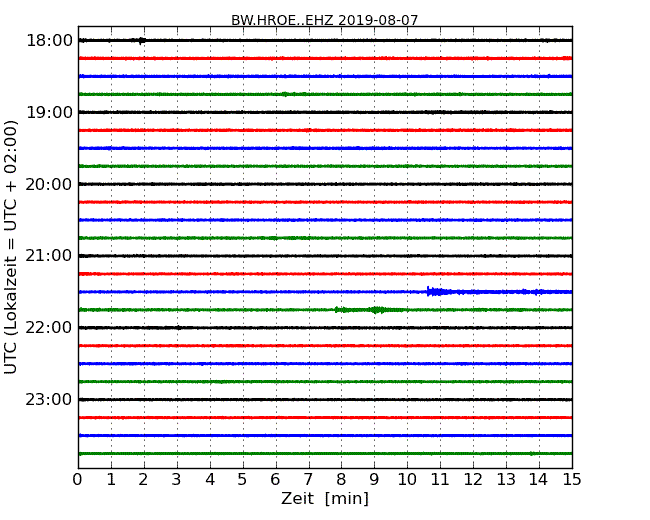The height and width of the screenshot is (520, 650).
Task: Click the 1 minute tick label
Action: (x=111, y=480)
